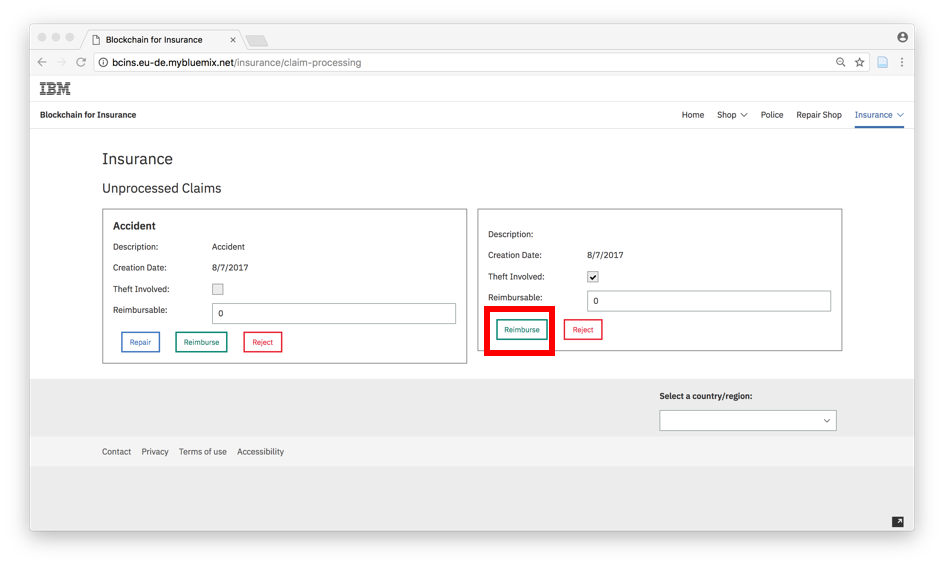Expand the Shop dropdown menu

[732, 115]
